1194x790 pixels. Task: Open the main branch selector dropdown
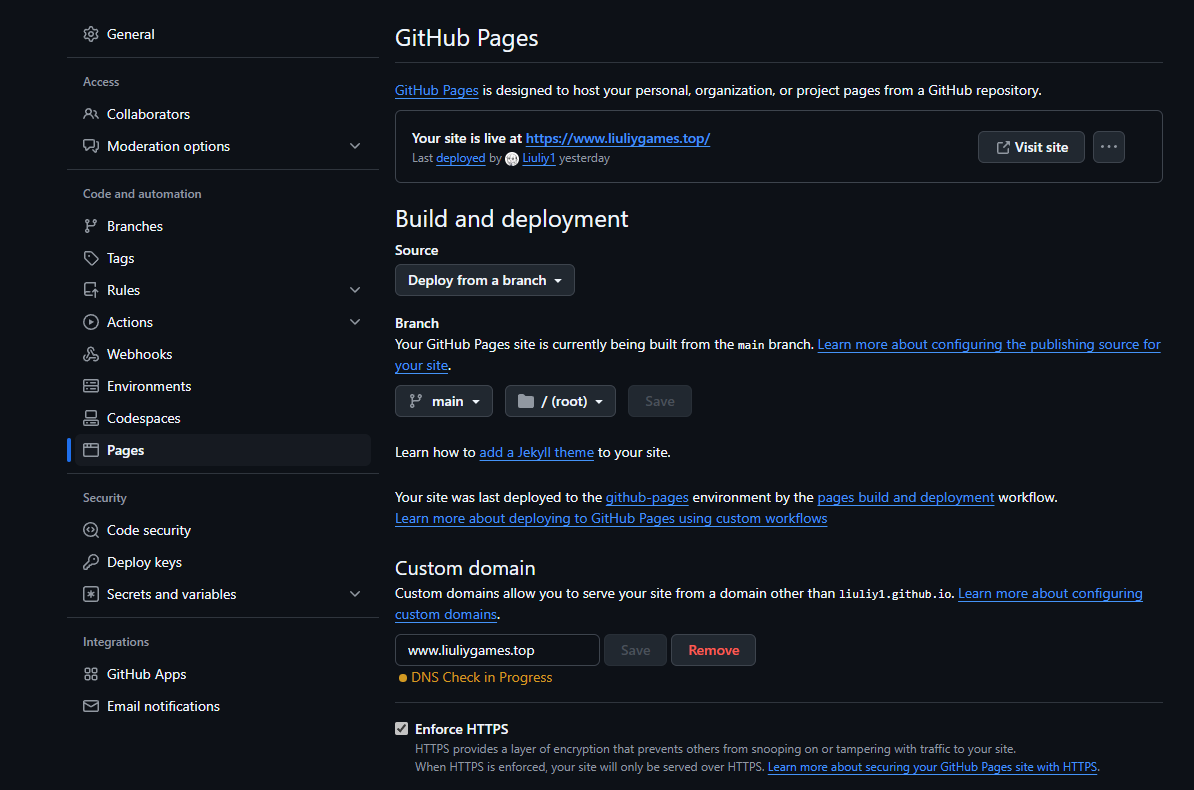point(444,401)
